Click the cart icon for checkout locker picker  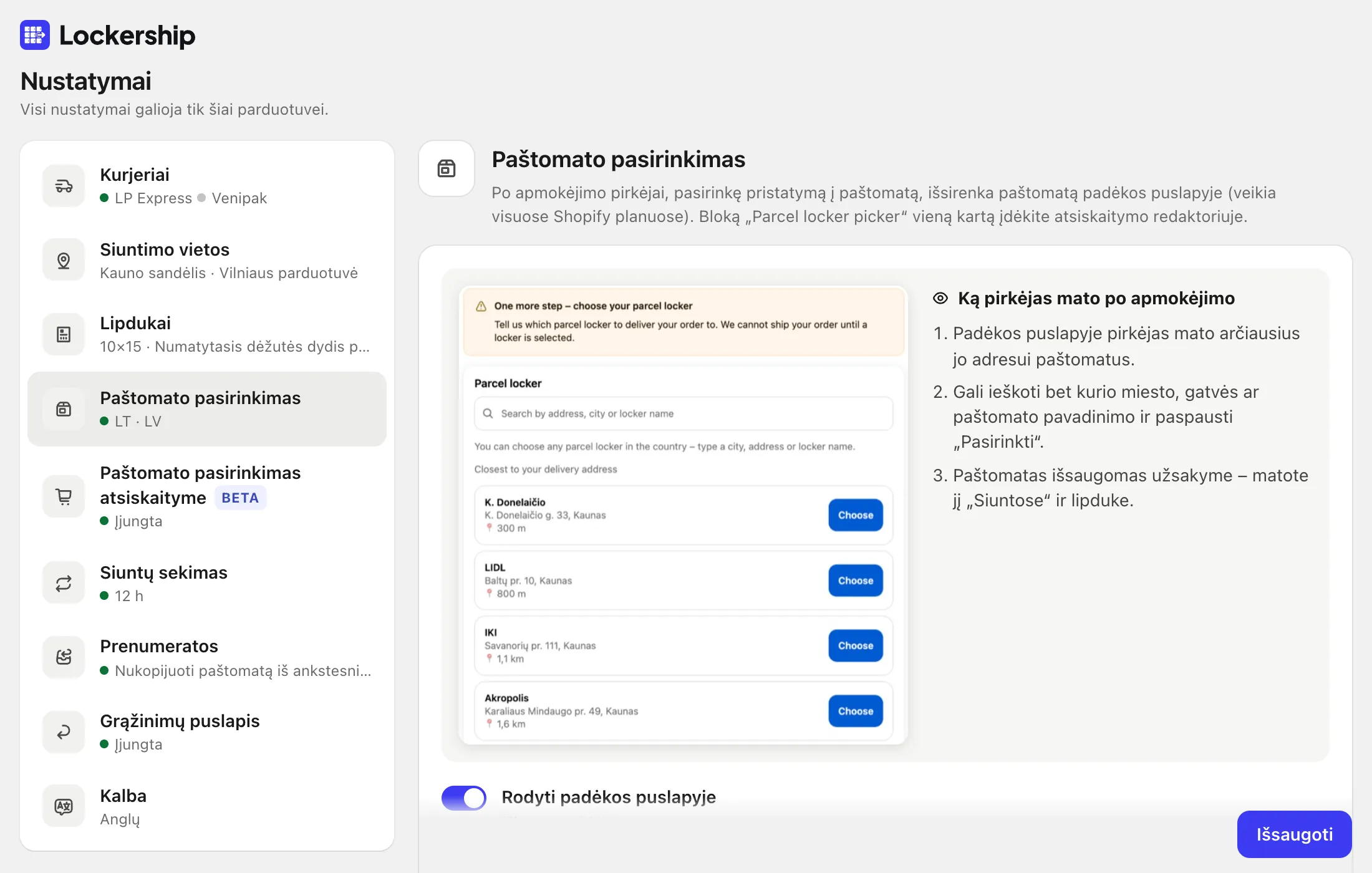pos(64,496)
